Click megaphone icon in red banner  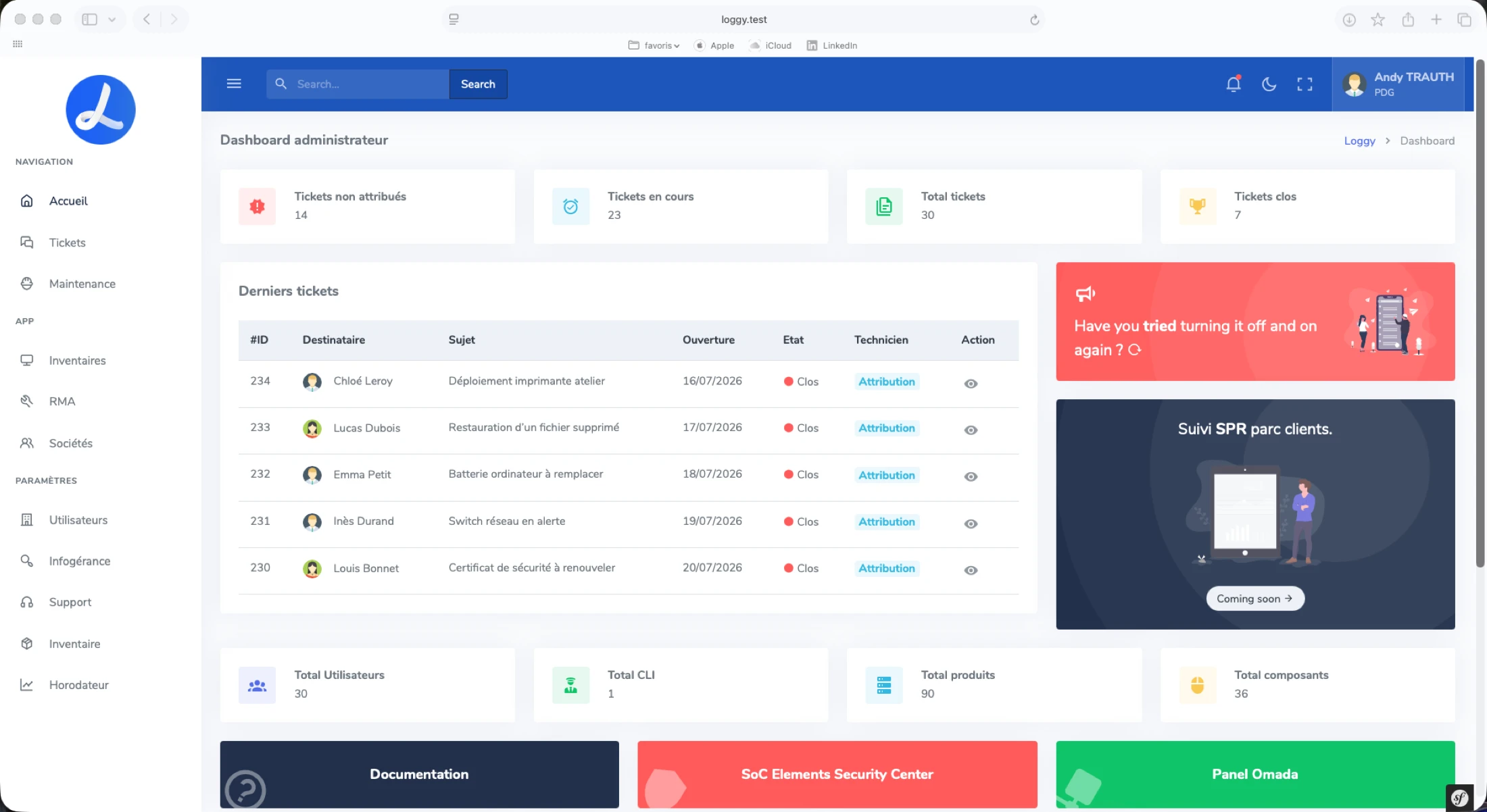click(1086, 293)
